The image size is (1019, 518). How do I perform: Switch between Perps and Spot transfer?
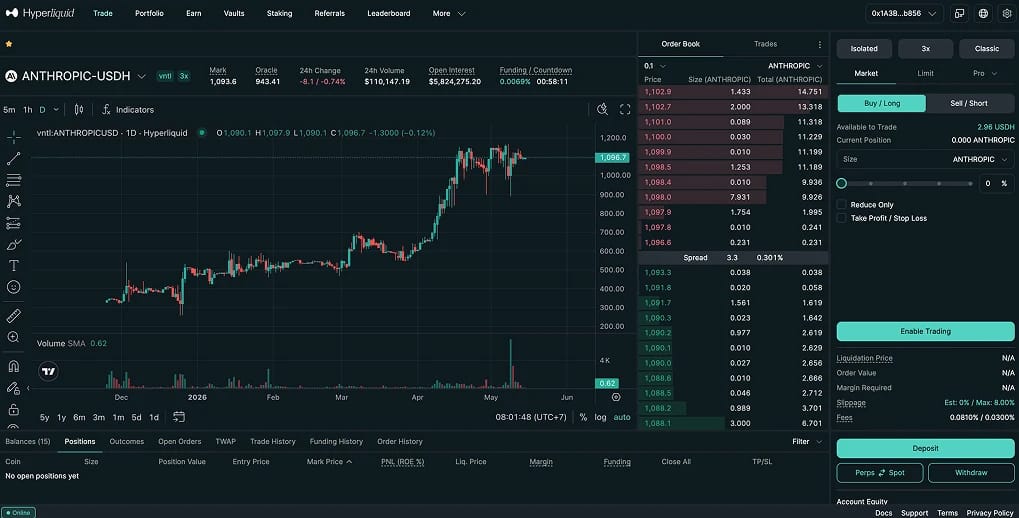pyautogui.click(x=880, y=473)
